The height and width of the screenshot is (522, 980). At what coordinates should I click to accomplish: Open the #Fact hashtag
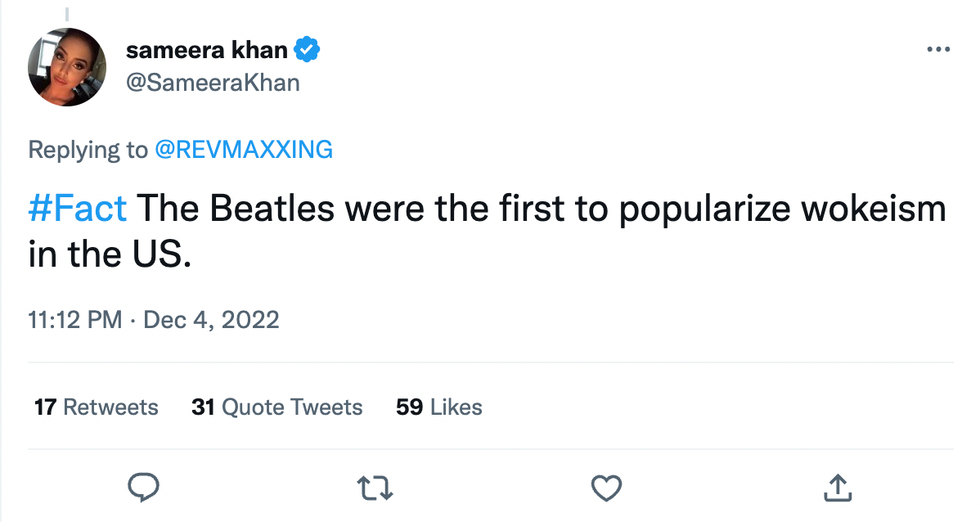77,209
